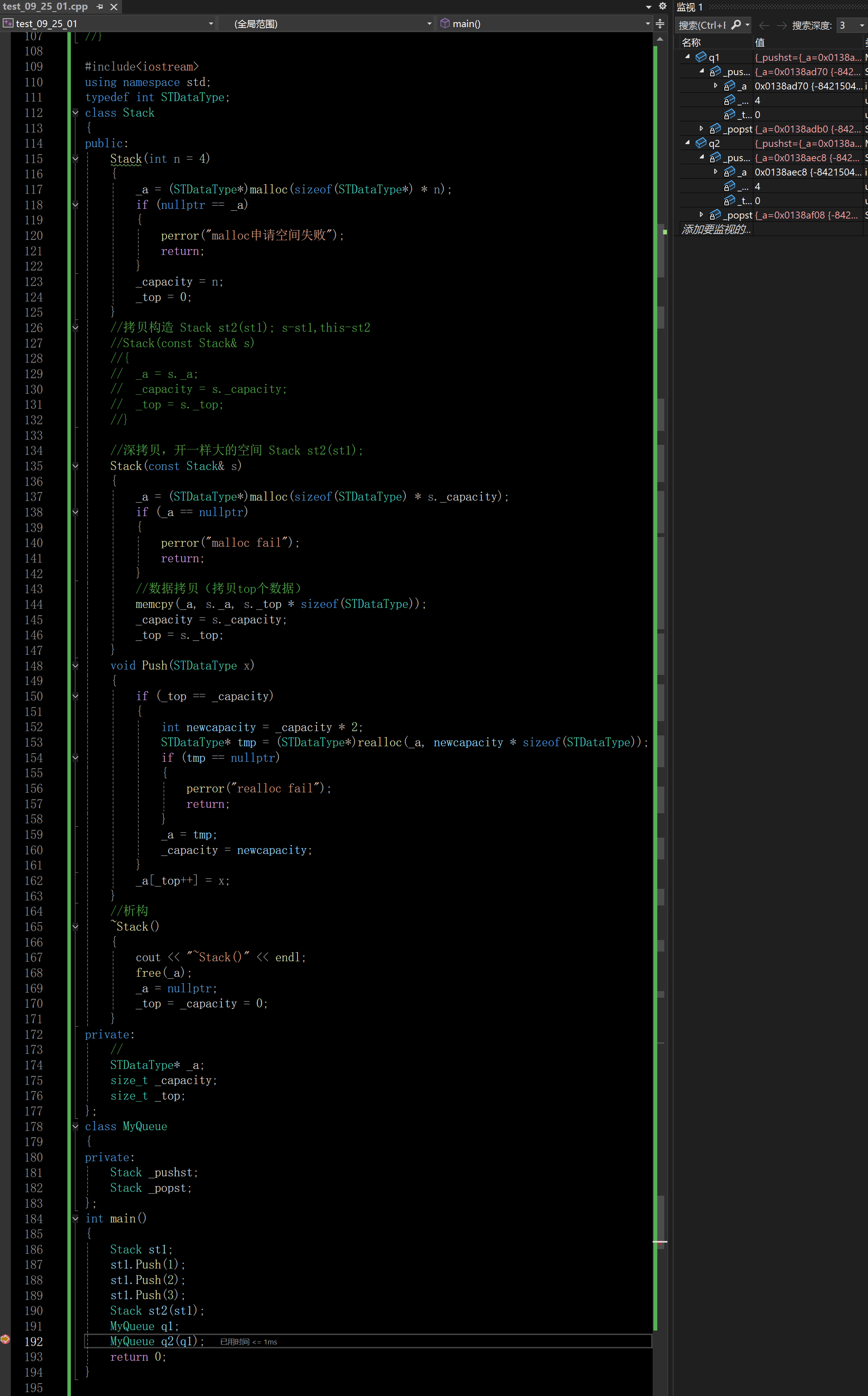This screenshot has height=1396, width=868.
Task: Collapse the void Push function fold
Action: click(x=75, y=666)
